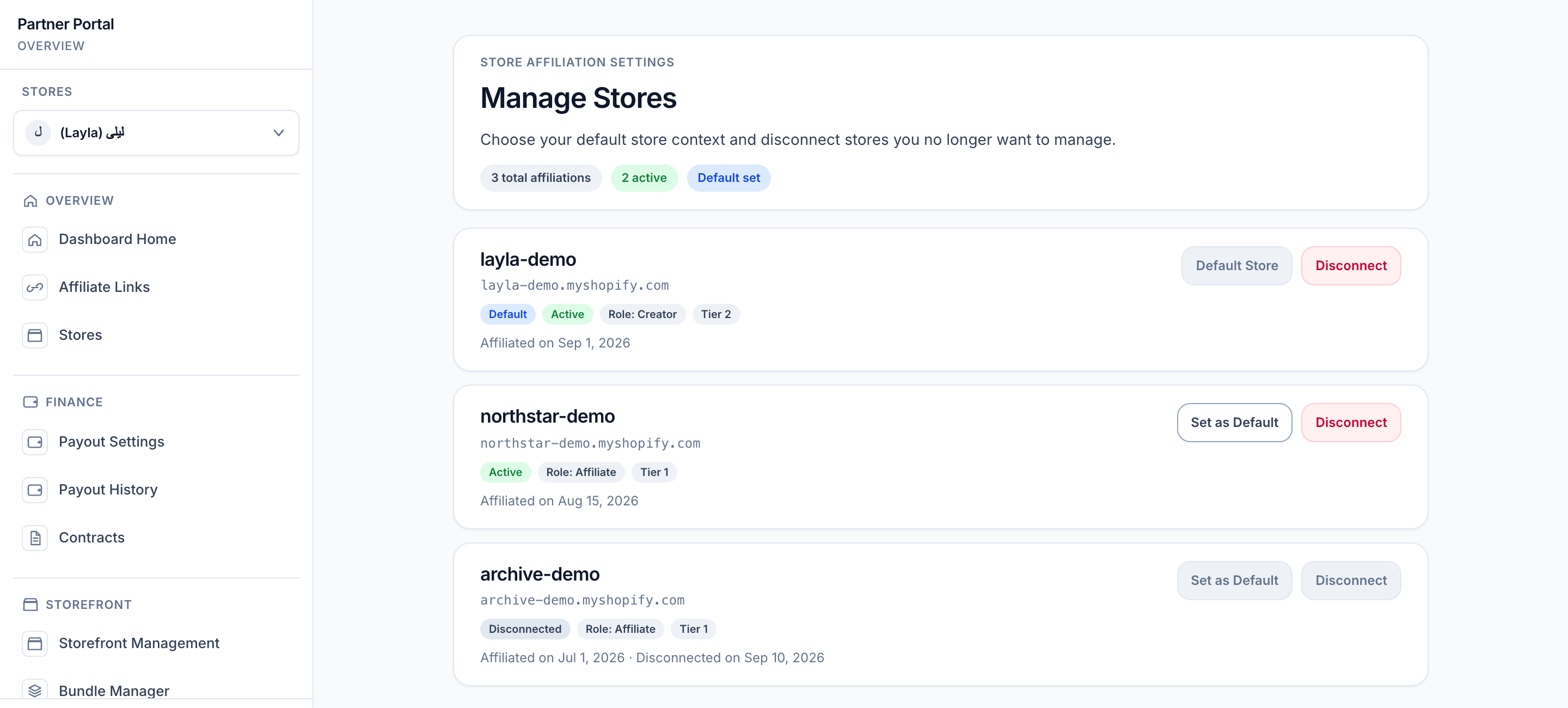This screenshot has height=708, width=1568.
Task: Click the Default tag on layla-demo
Action: [x=507, y=315]
